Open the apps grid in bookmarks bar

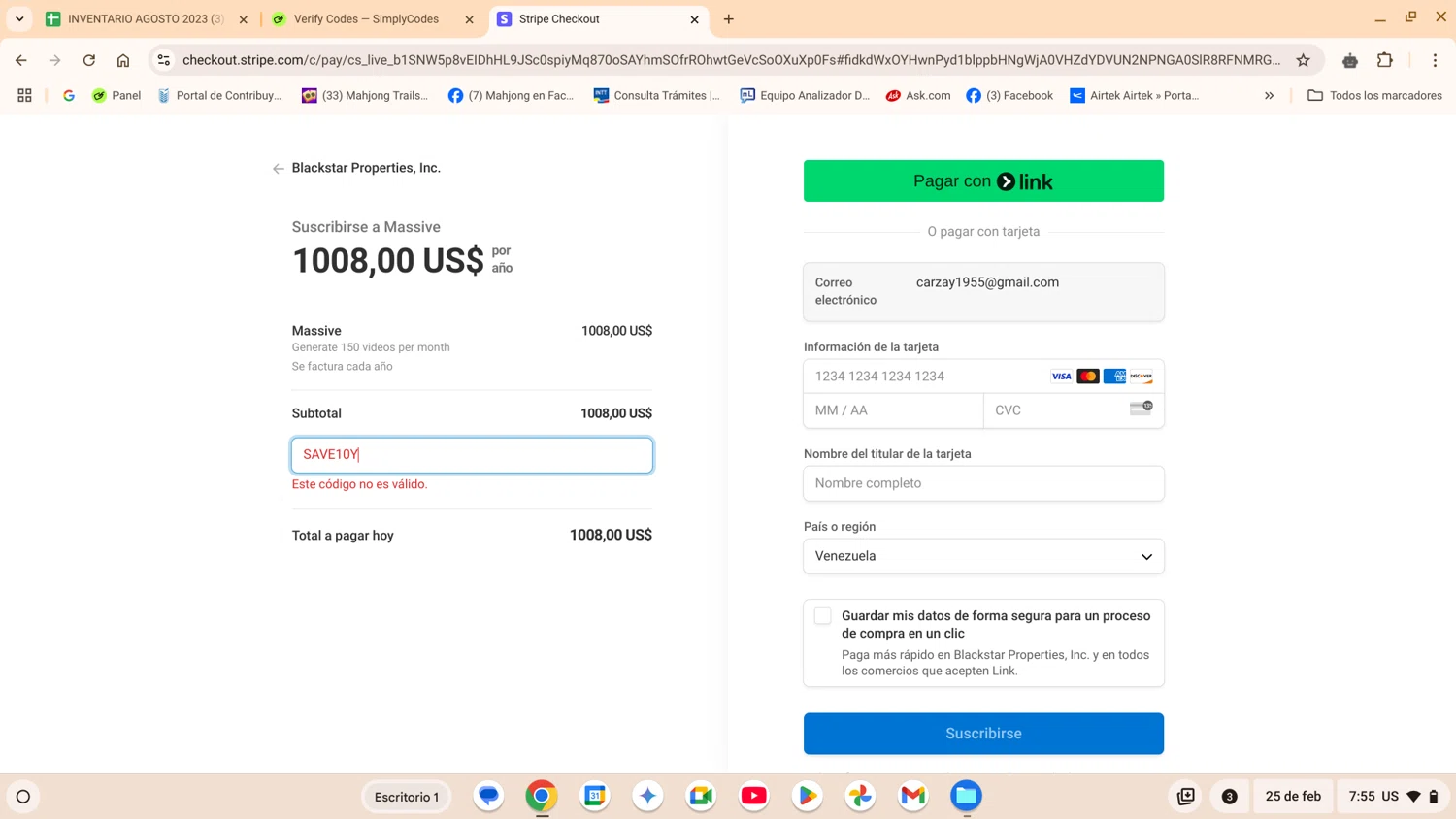(24, 95)
